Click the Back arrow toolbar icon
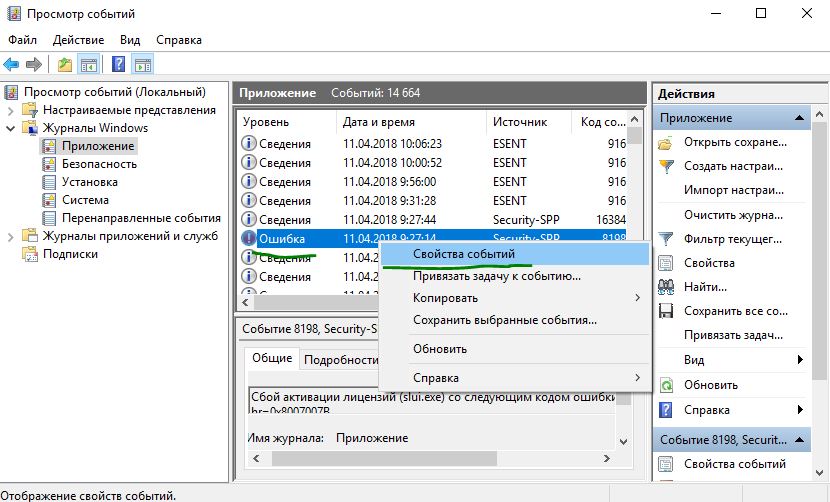The height and width of the screenshot is (502, 830). pos(11,65)
